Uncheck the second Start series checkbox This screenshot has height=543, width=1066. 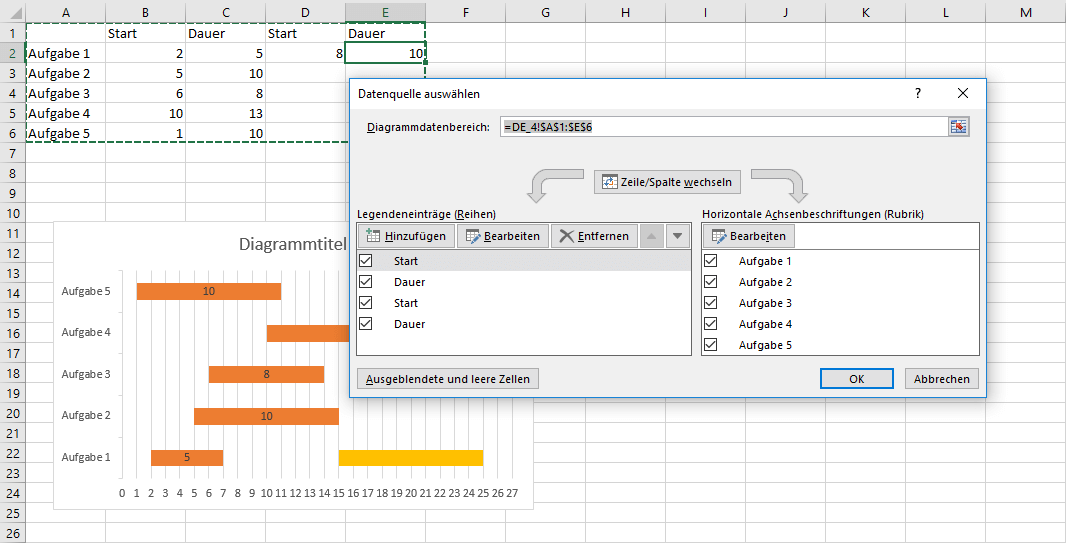click(x=366, y=303)
